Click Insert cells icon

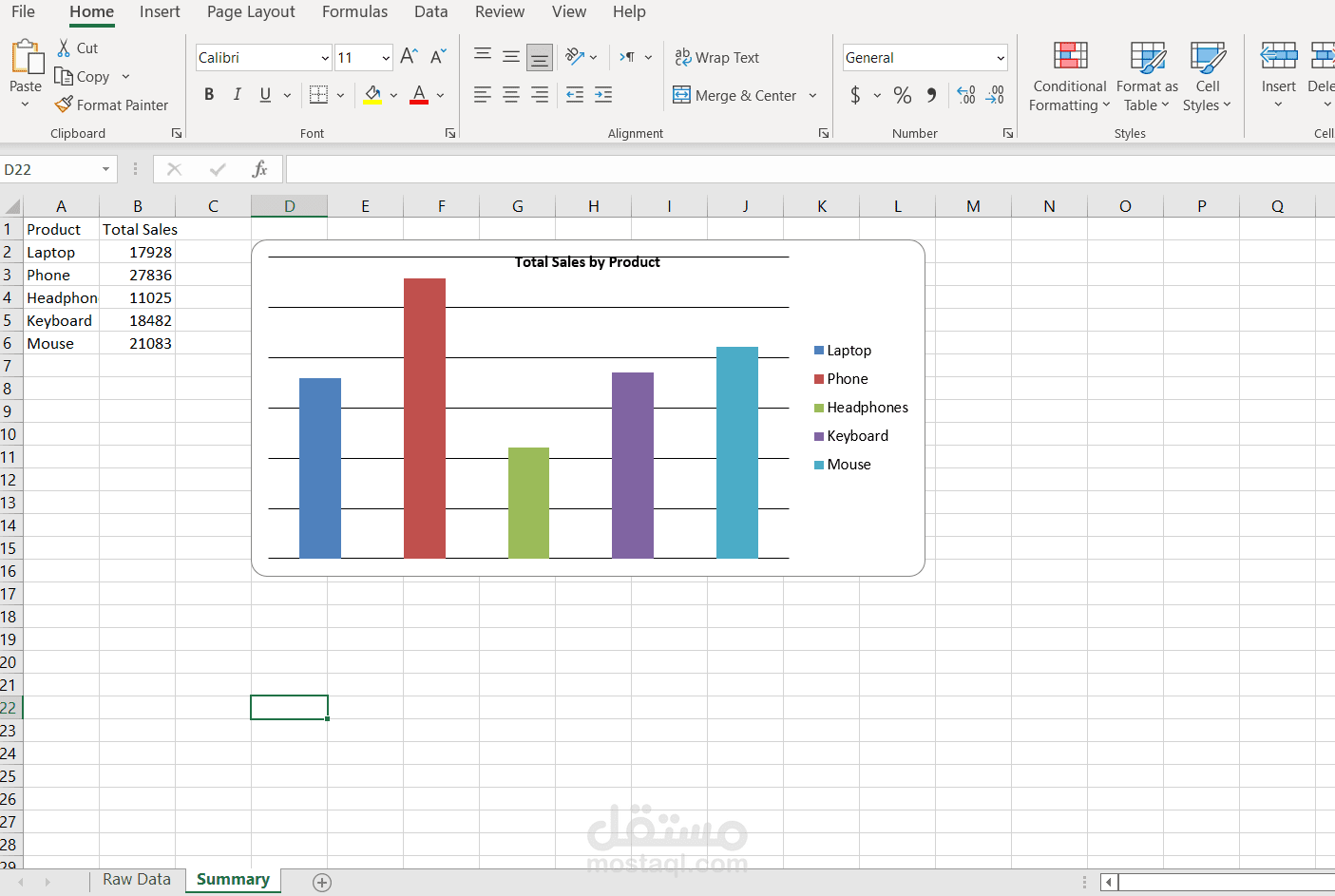(x=1279, y=56)
